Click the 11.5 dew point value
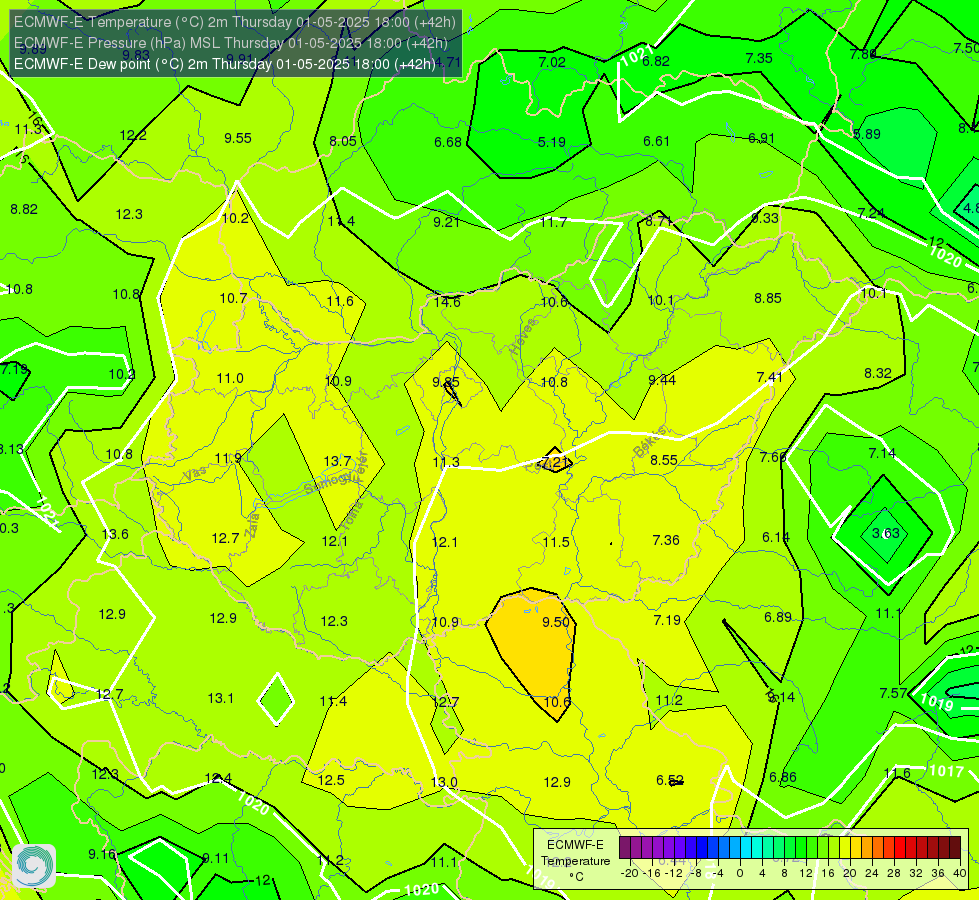Screen dimensions: 979x900 coord(556,542)
